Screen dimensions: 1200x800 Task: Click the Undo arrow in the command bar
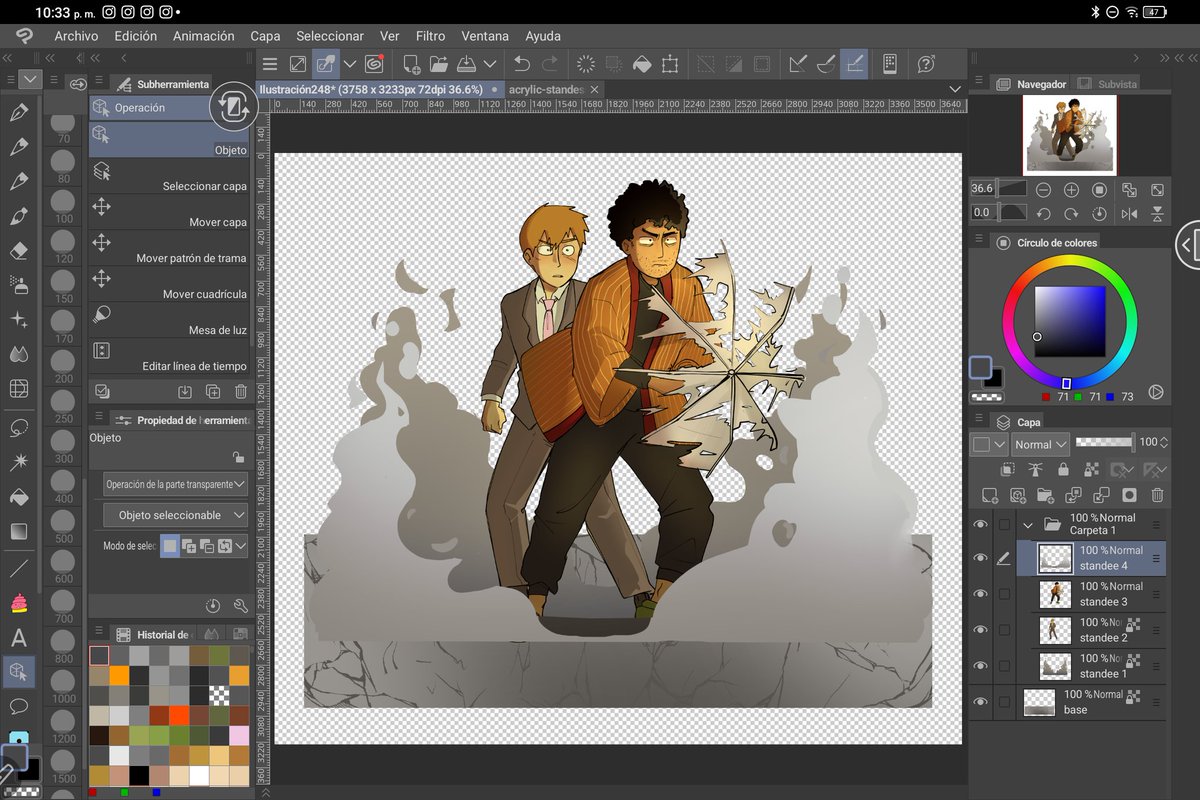tap(521, 64)
